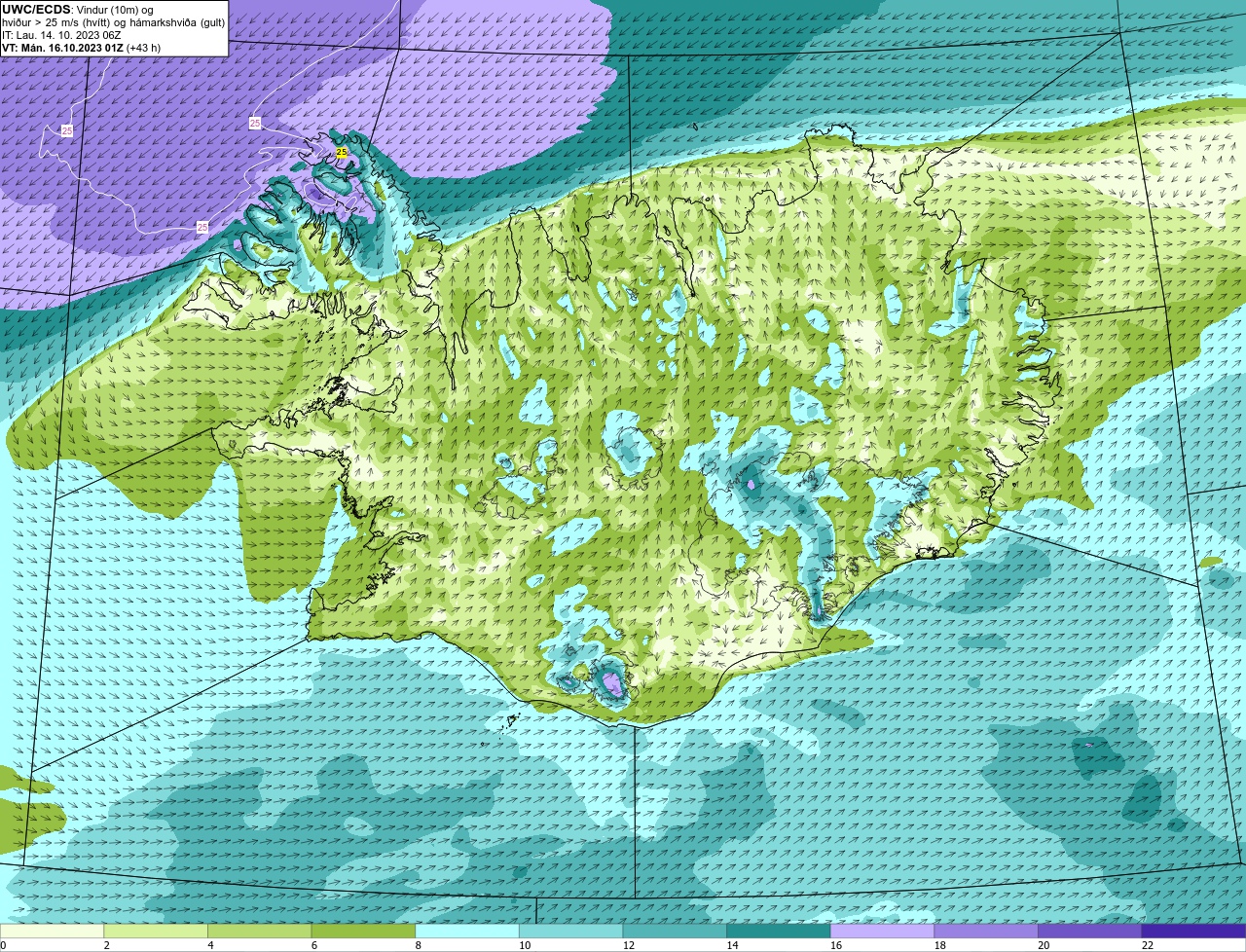1246x952 pixels.
Task: Click the palest legend swatch for 0–2 m/s
Action: click(52, 931)
